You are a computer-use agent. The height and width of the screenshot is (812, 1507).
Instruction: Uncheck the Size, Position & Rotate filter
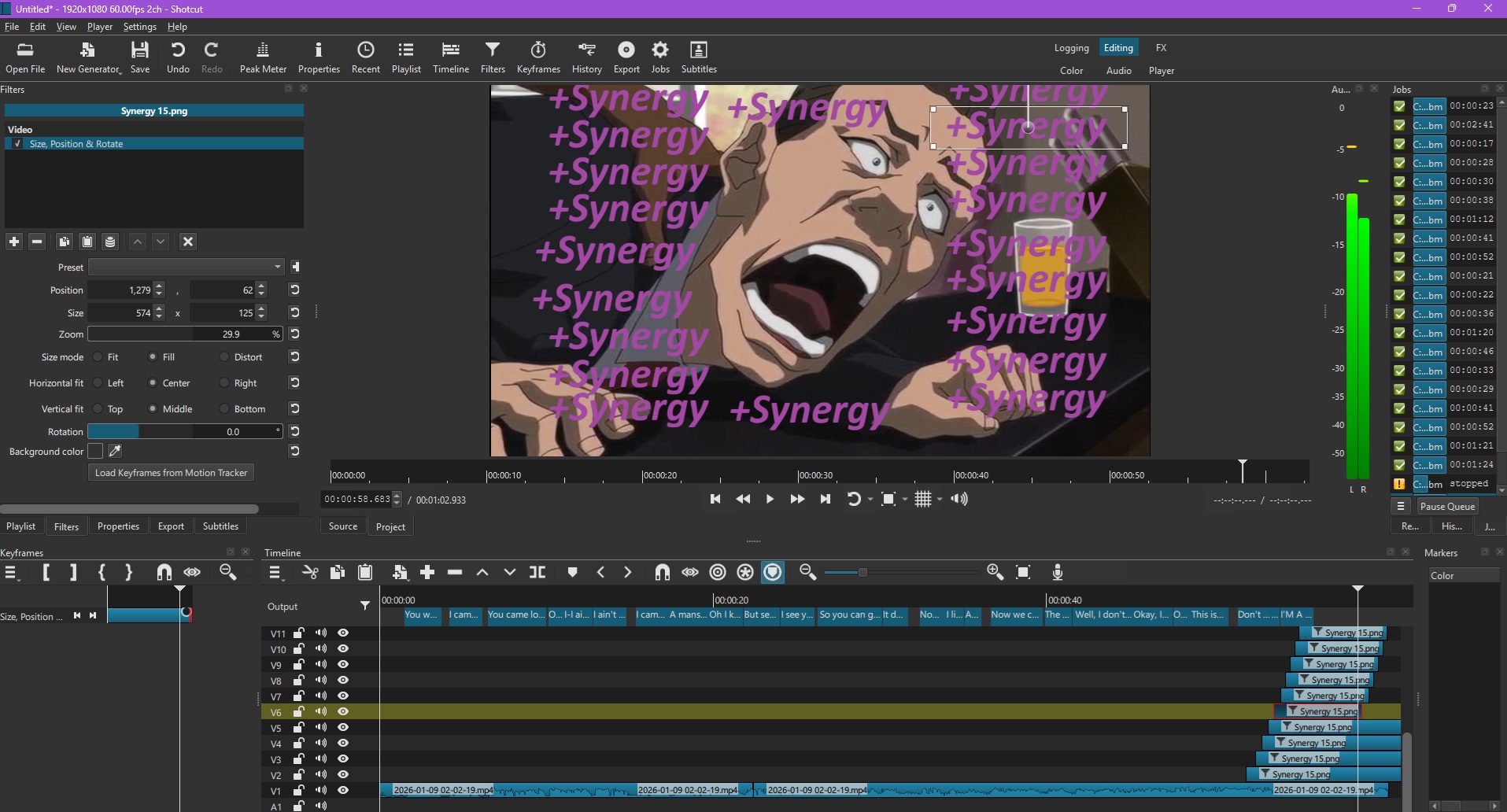17,144
